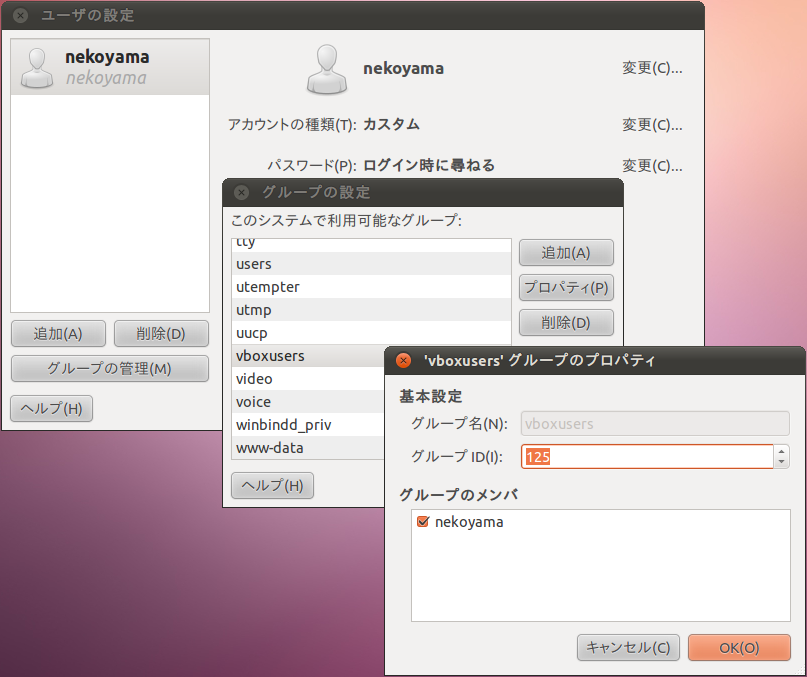Click 追加(A) in the group settings dialog
Image resolution: width=807 pixels, height=677 pixels.
click(x=565, y=253)
